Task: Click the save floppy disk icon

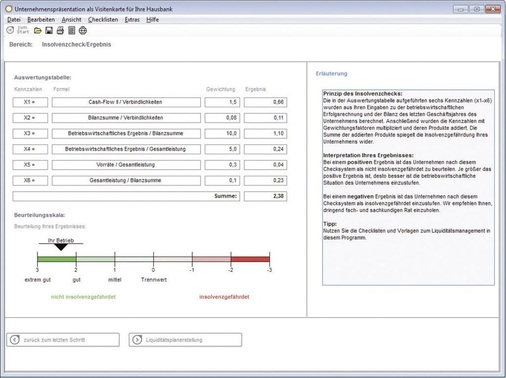Action: [49, 31]
